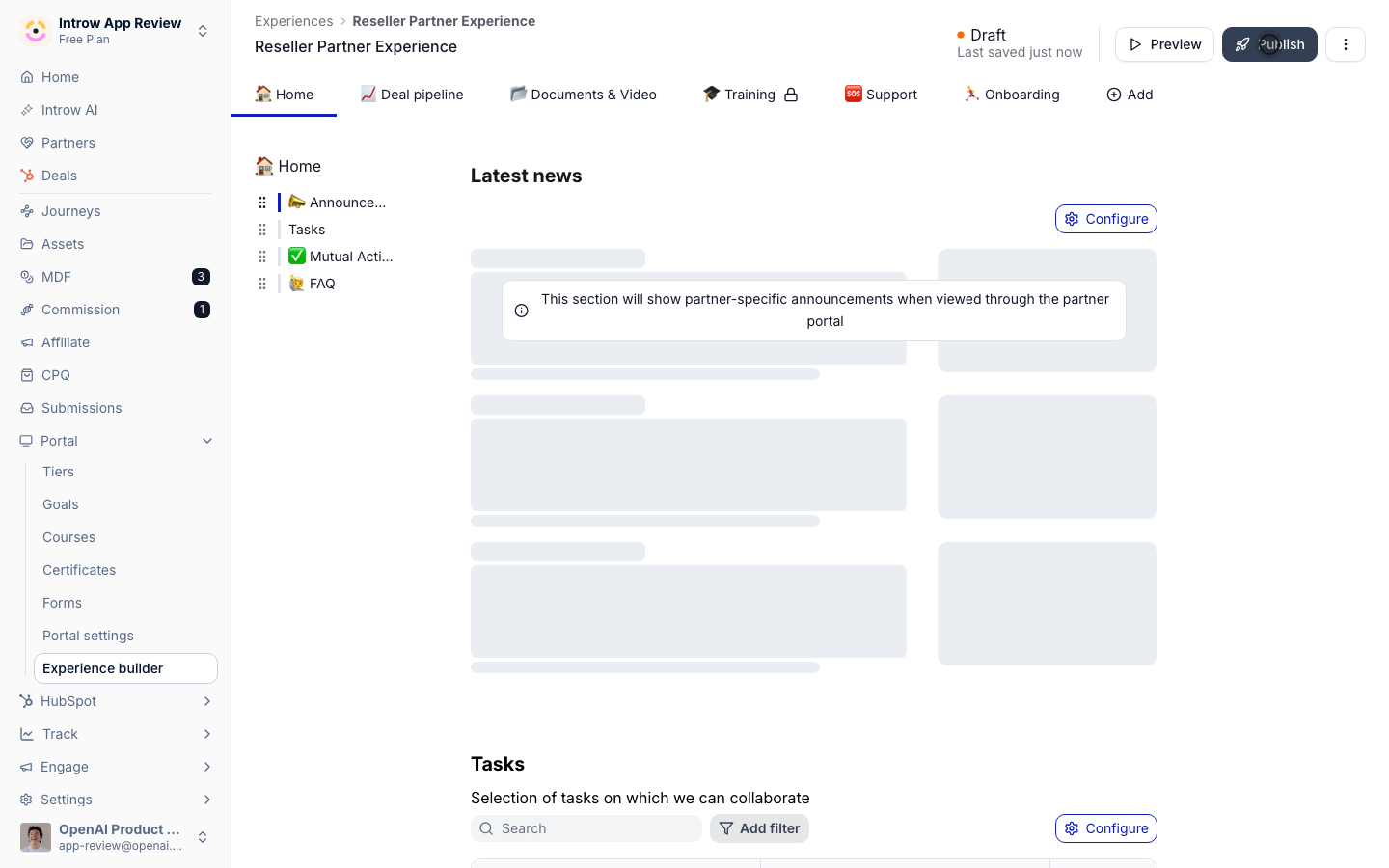Switch to Documents & Video tab
Screen dimensions: 1389x868
click(x=584, y=95)
